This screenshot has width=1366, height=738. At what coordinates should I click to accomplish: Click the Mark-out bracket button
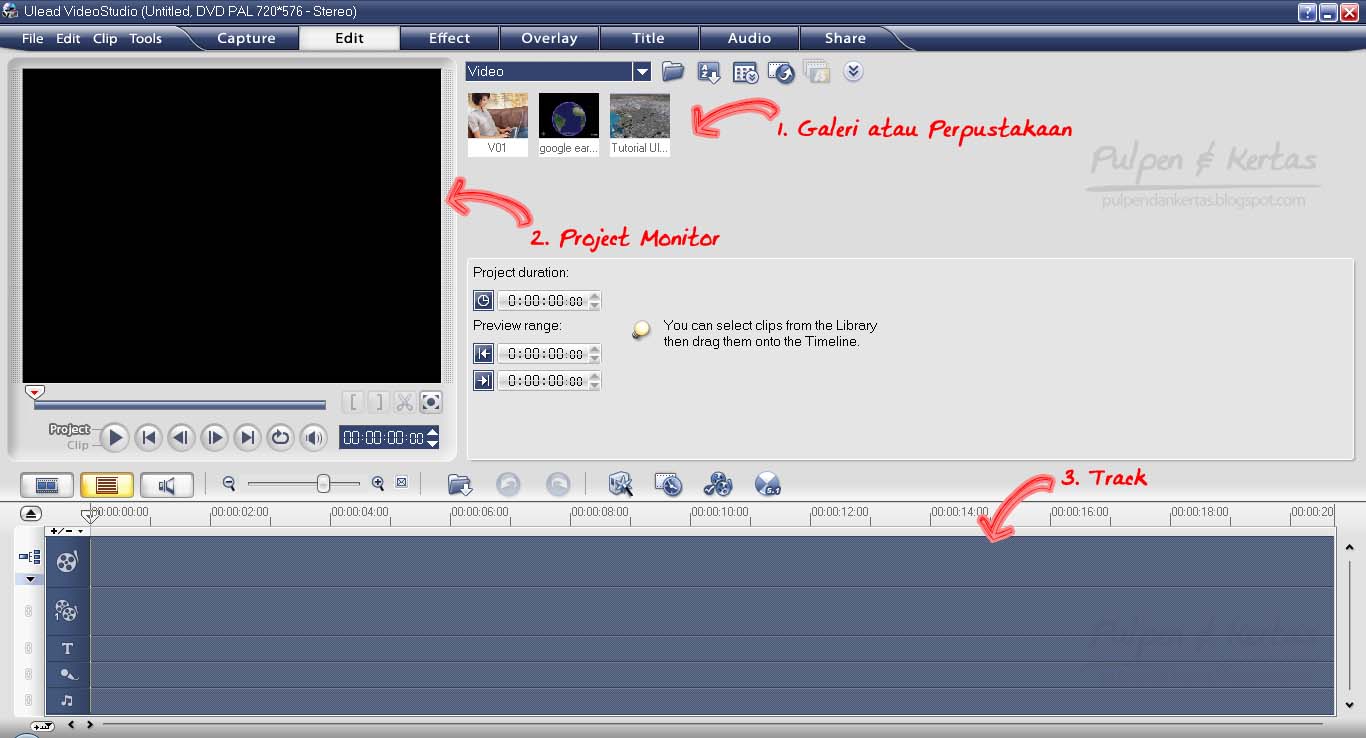pos(377,402)
